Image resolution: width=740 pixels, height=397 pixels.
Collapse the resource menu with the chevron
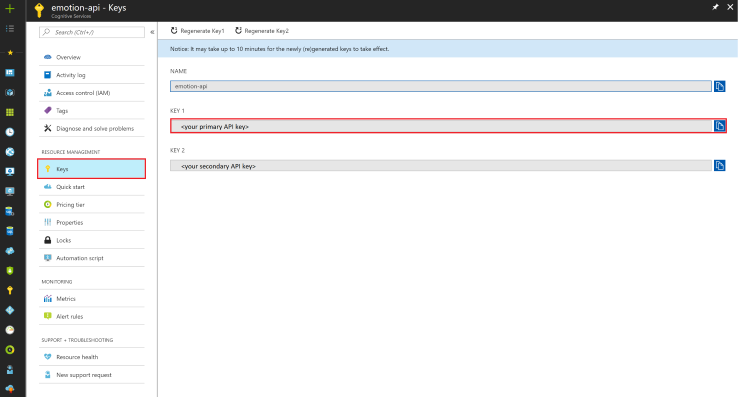click(x=152, y=32)
